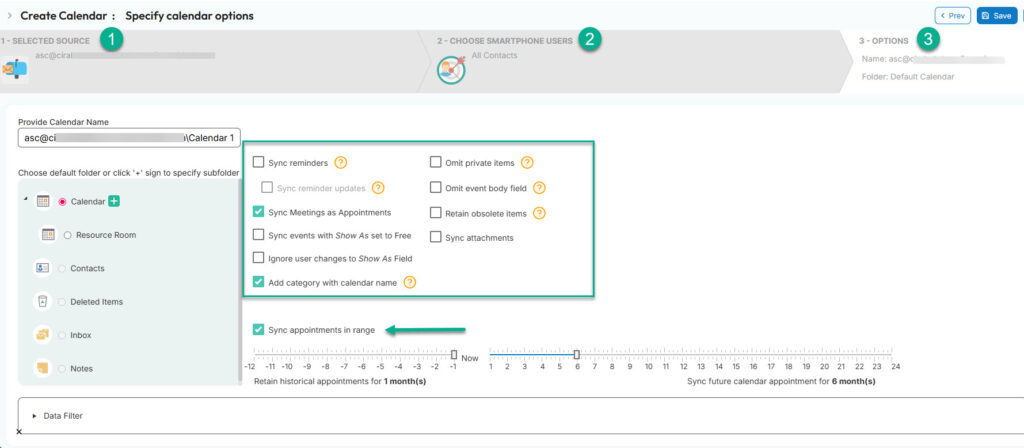Viewport: 1024px width, 448px height.
Task: Expand the breadcrumb chevron before Create Calendar
Action: point(9,16)
